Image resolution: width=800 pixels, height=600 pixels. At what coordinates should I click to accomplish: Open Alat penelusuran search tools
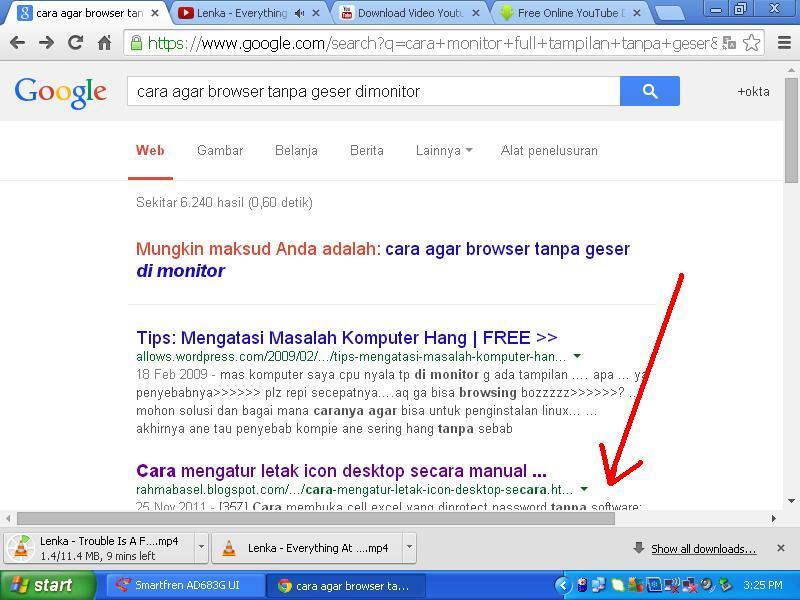pos(549,151)
